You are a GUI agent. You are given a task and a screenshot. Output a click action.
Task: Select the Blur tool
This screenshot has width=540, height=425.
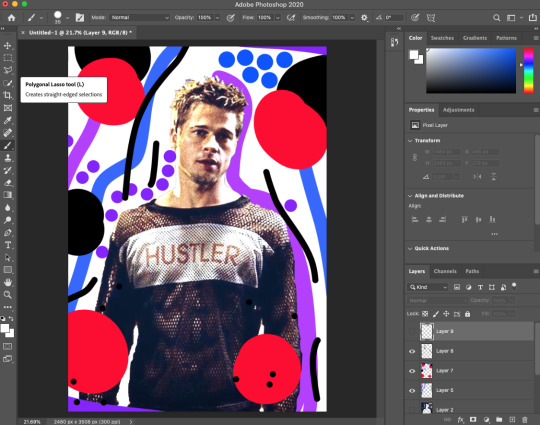8,207
